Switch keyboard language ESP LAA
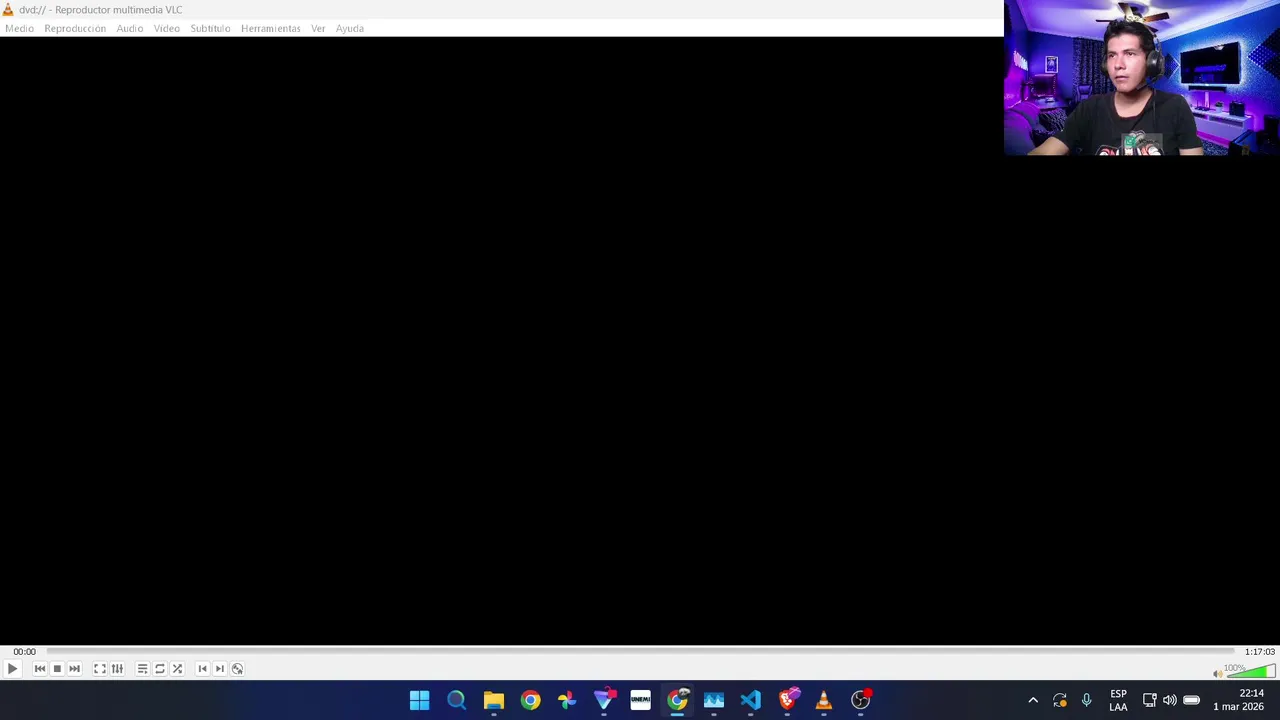 (1118, 700)
